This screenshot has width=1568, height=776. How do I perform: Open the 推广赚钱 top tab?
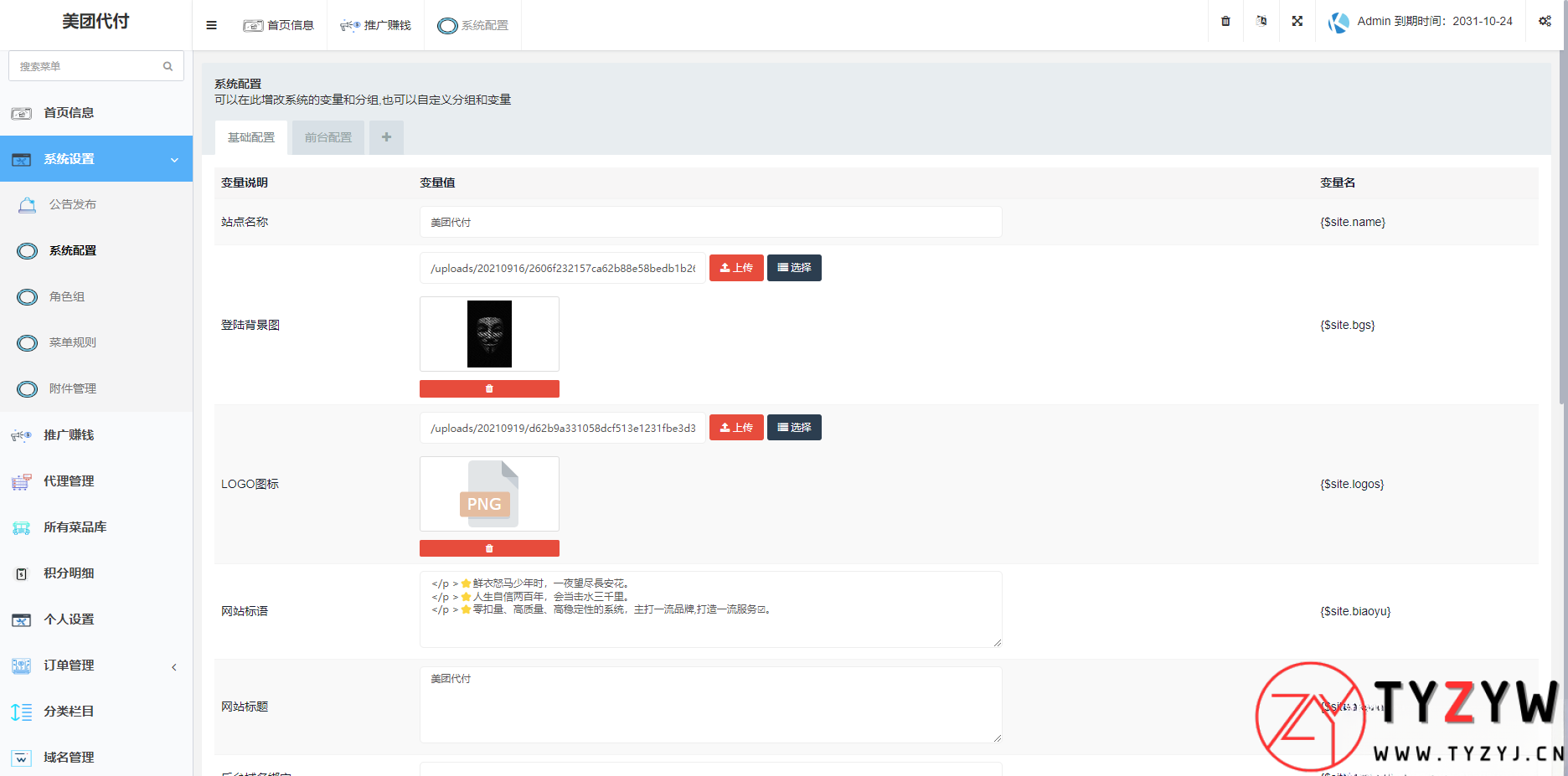pos(375,25)
